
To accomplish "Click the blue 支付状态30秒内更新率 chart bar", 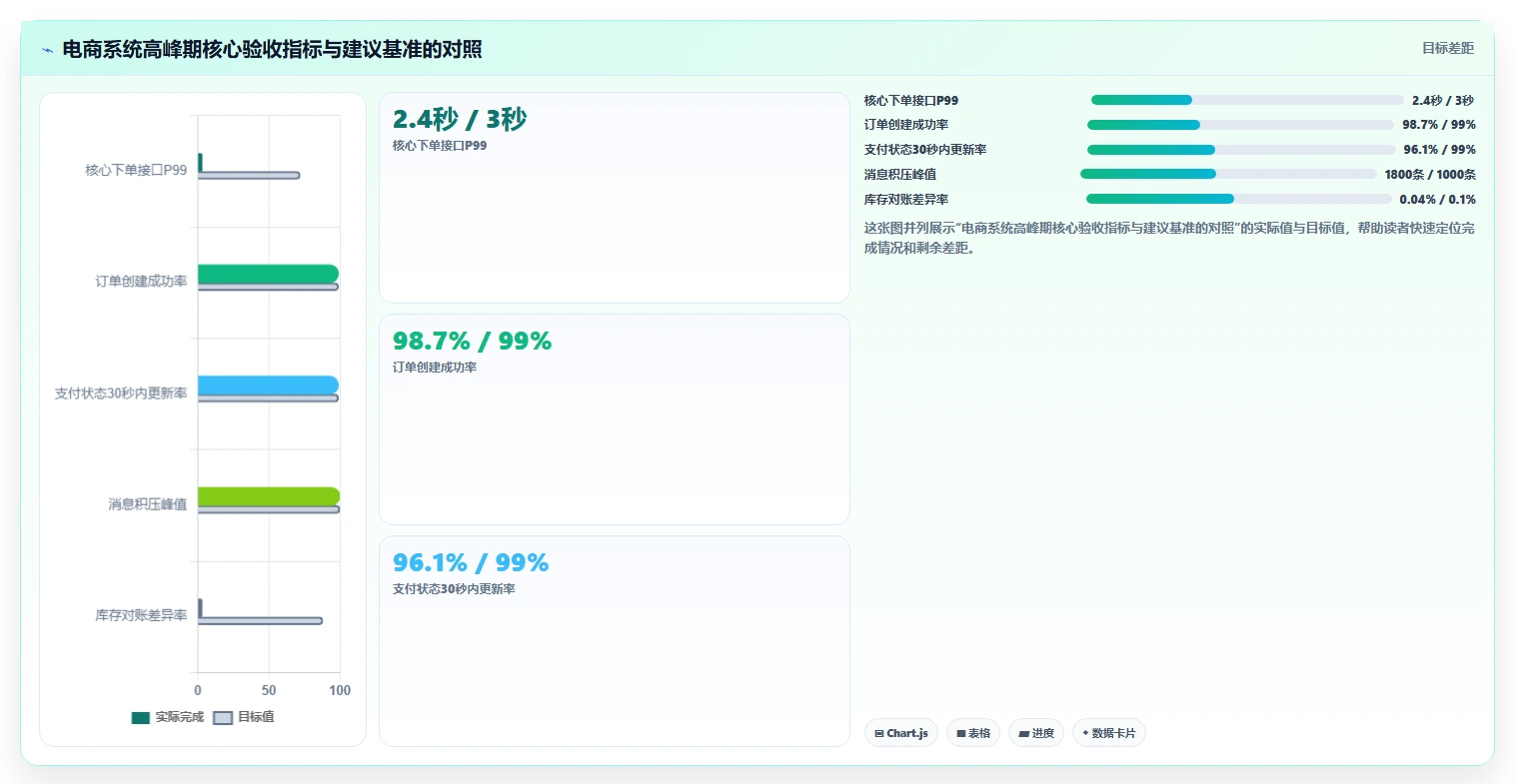I will pos(268,386).
